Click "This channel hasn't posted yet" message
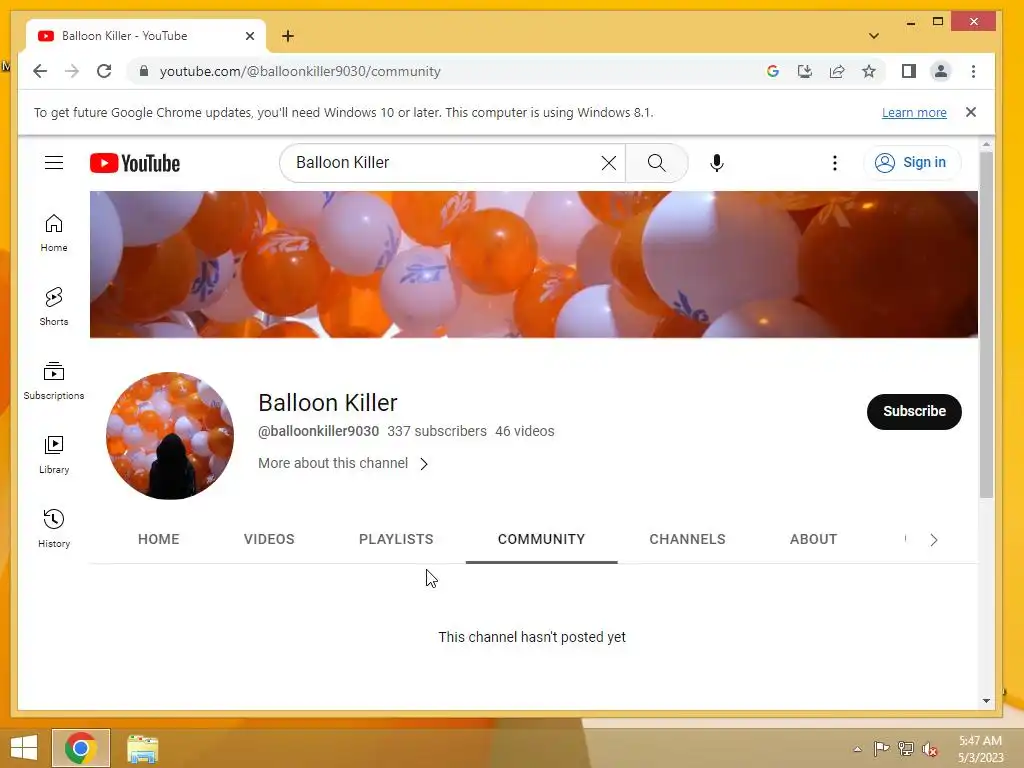This screenshot has height=768, width=1024. pos(532,637)
